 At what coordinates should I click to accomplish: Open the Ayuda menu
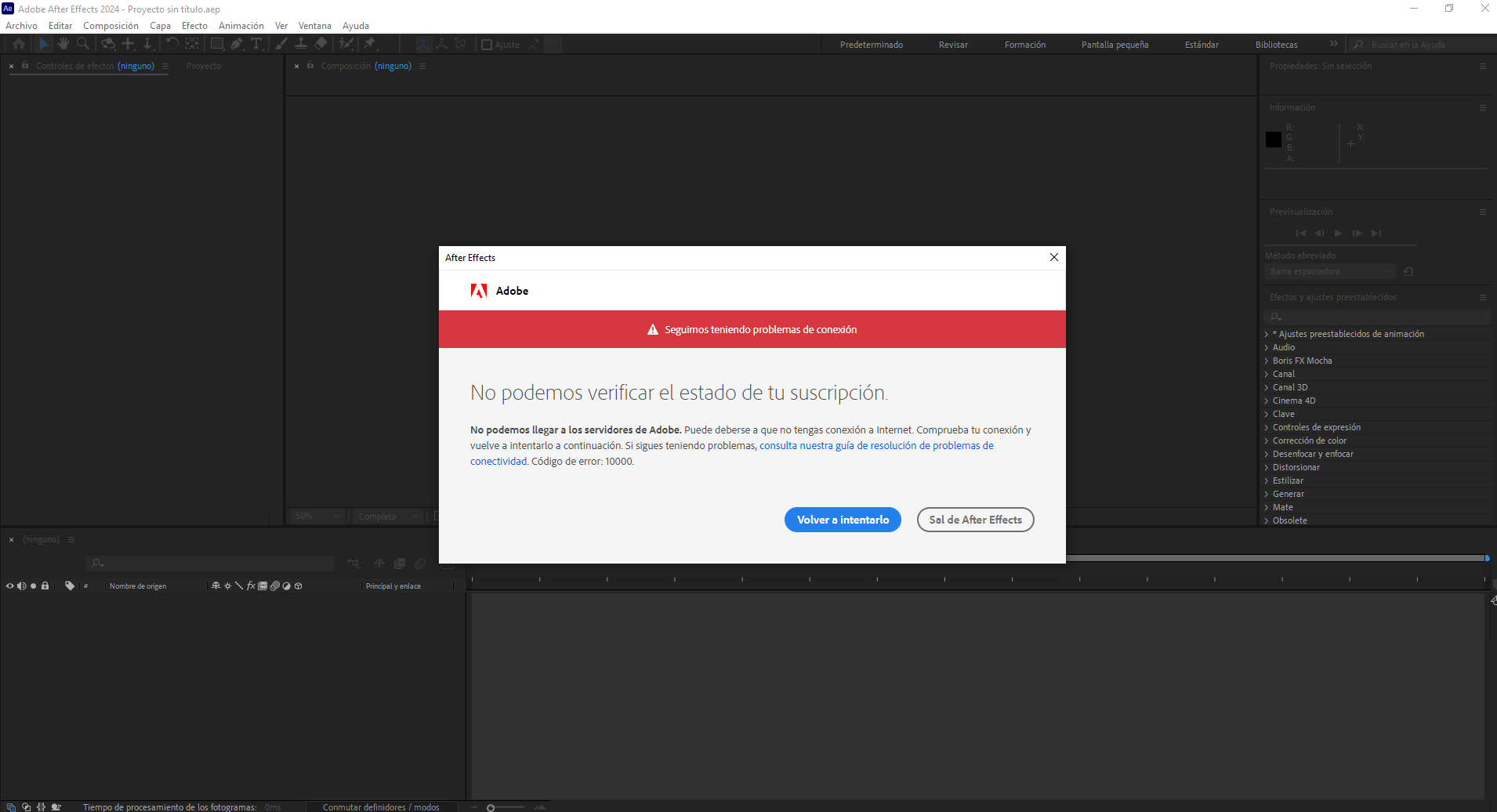[356, 25]
